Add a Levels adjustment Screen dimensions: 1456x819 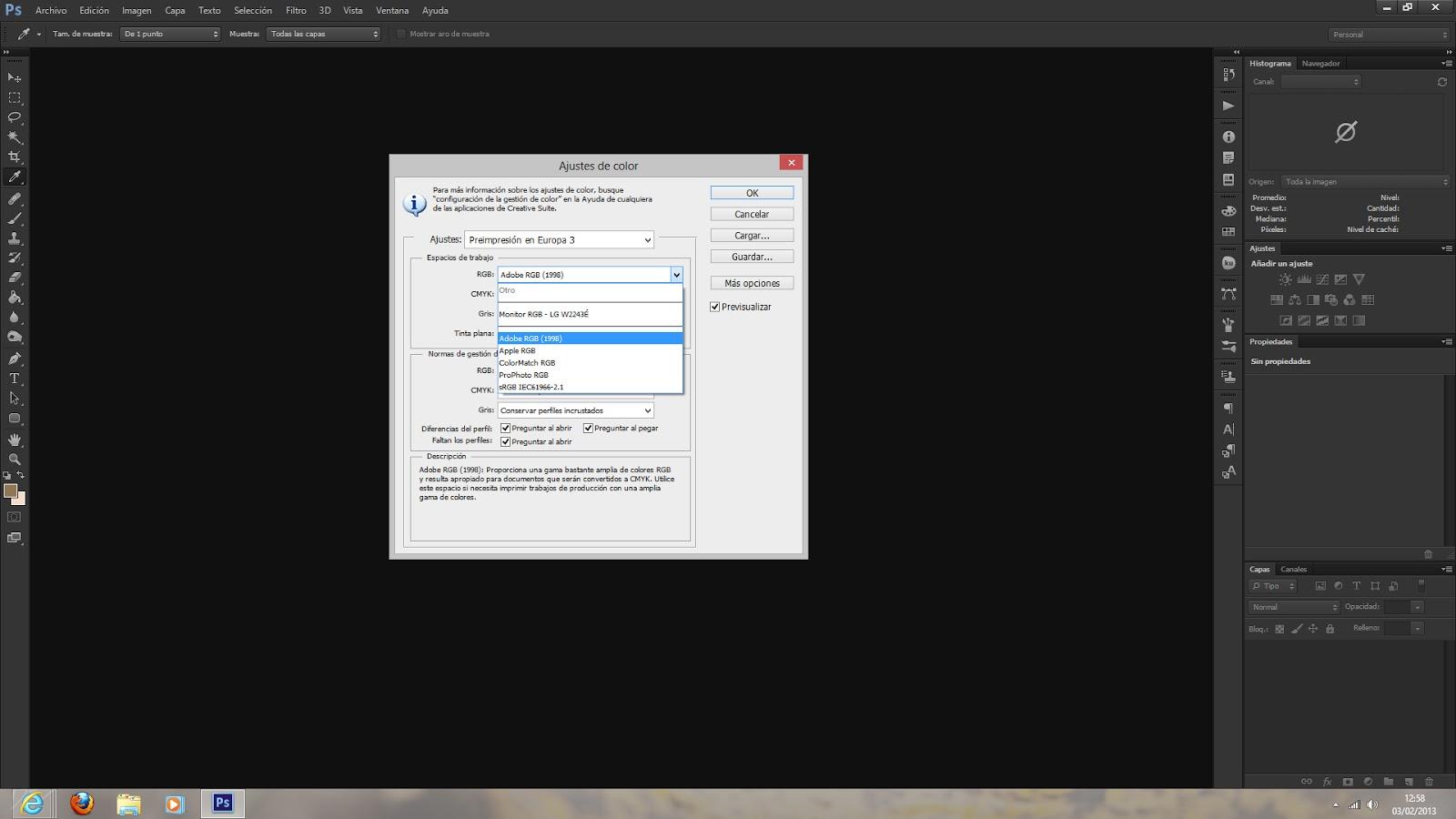(x=1303, y=279)
